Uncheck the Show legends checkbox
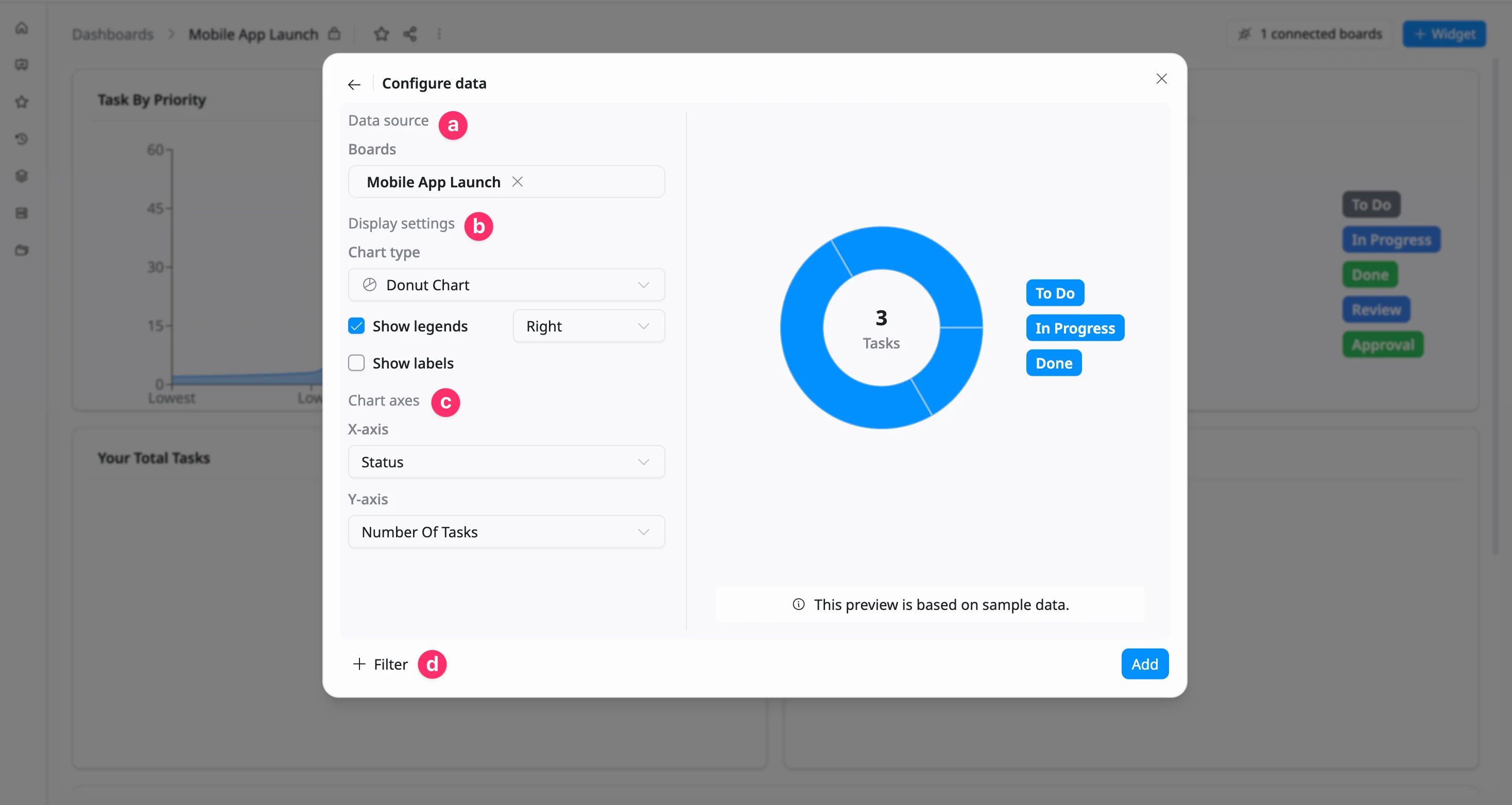Screen dimensions: 1512x805 (356, 326)
